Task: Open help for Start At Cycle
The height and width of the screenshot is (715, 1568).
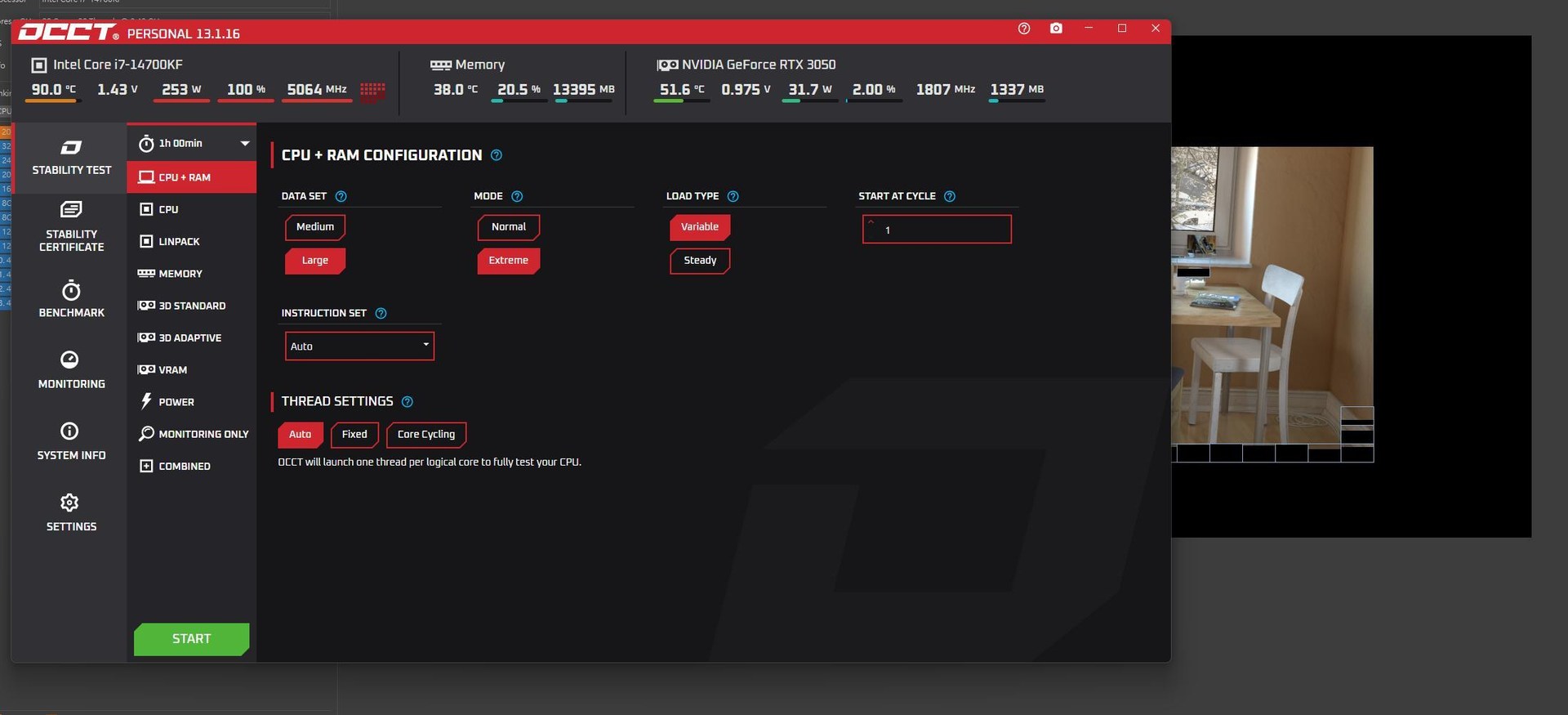Action: 949,196
